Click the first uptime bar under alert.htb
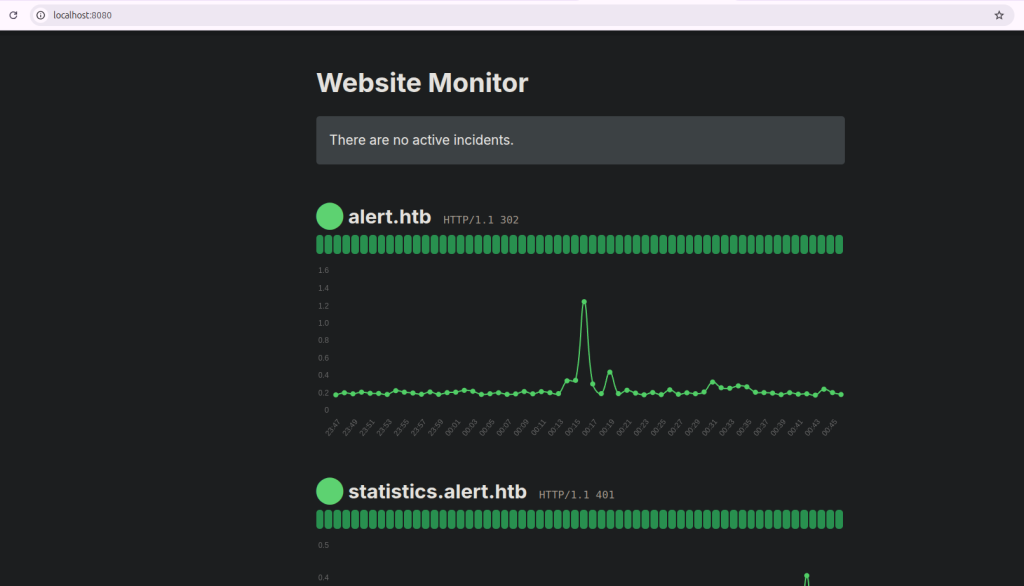 (320, 245)
